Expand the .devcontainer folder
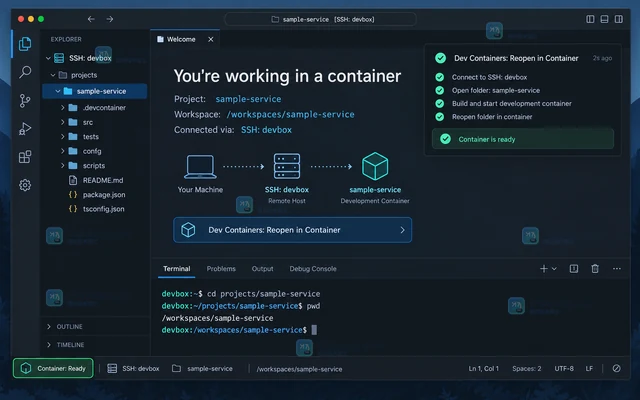The width and height of the screenshot is (640, 400). pos(62,108)
